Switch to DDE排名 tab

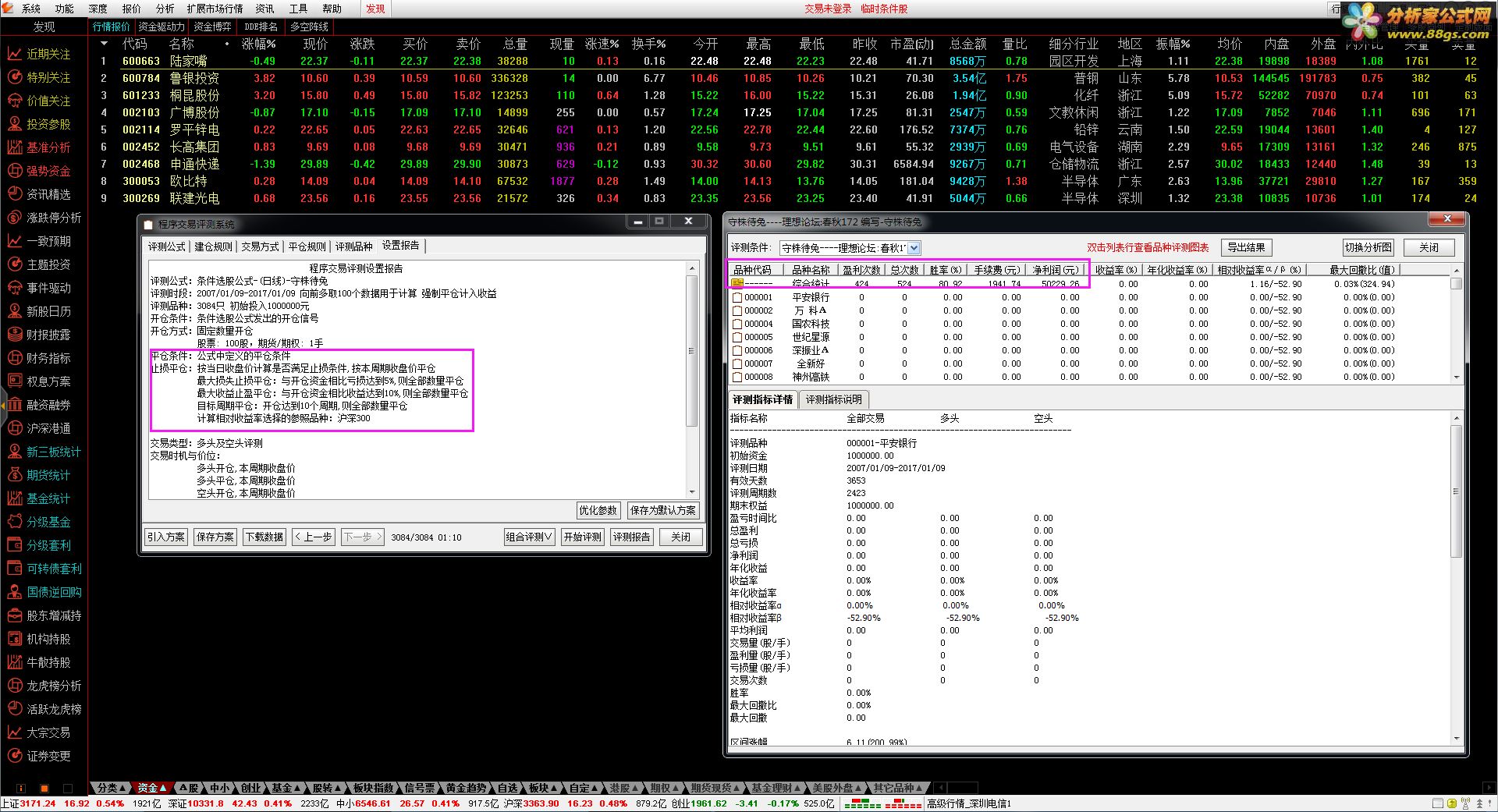(x=261, y=27)
